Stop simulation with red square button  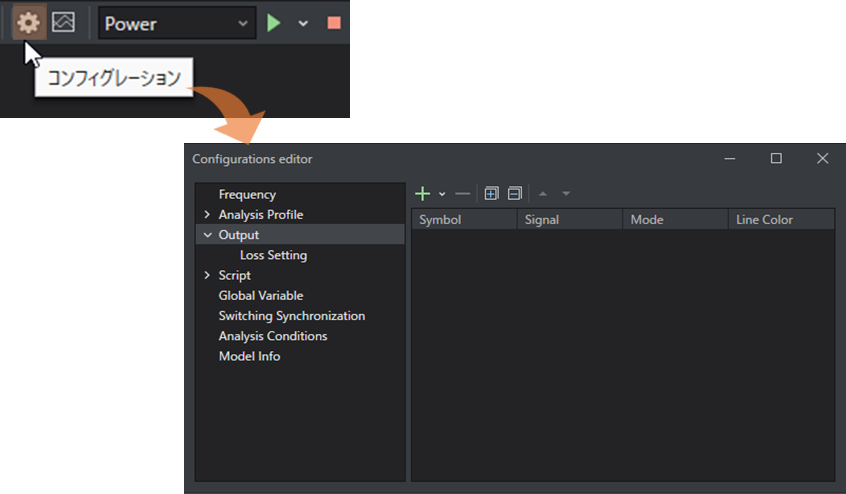[x=334, y=23]
